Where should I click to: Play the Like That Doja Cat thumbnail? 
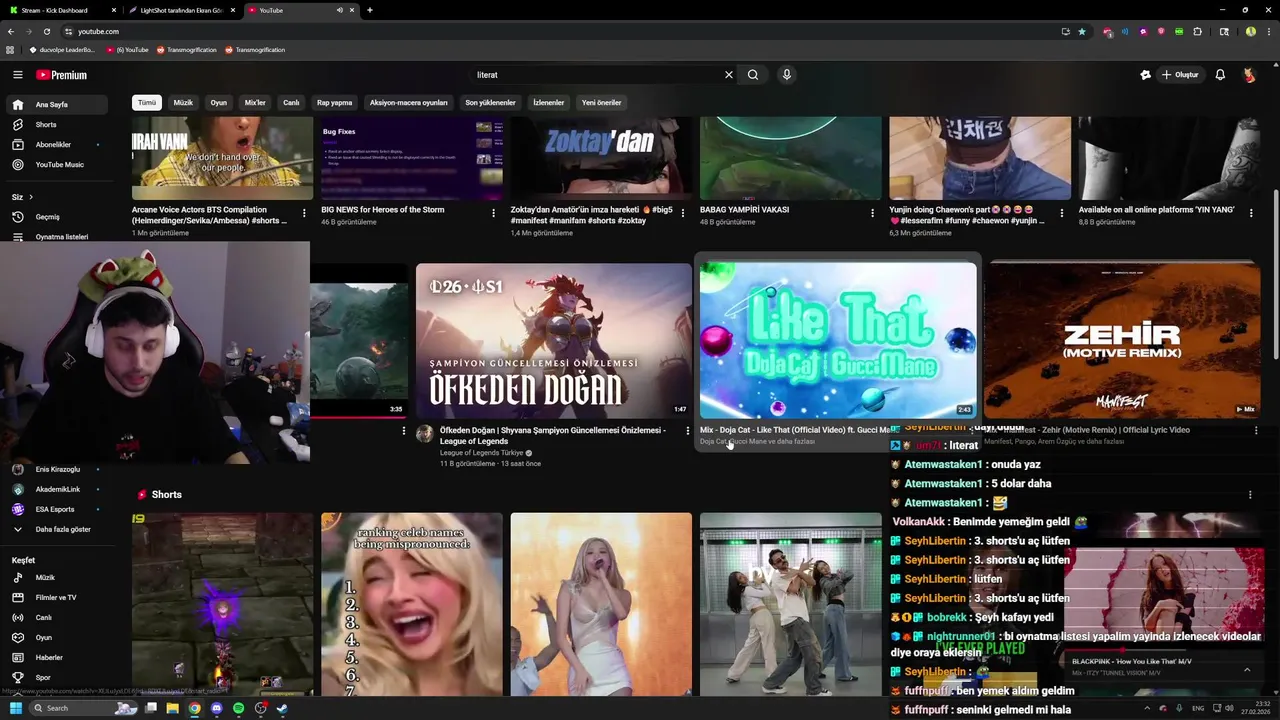pos(838,341)
